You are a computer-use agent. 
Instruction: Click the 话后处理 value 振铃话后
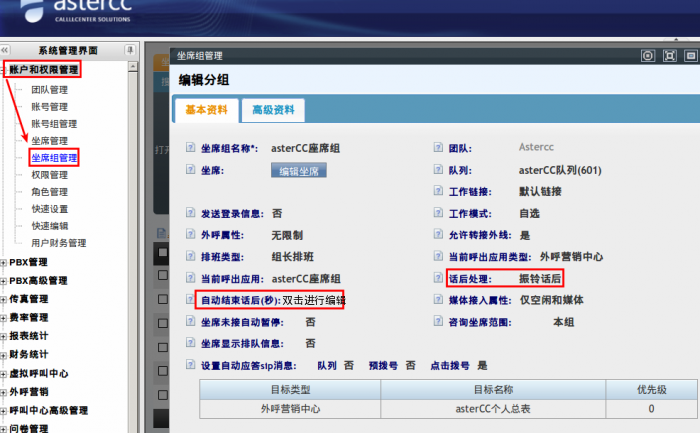point(532,278)
